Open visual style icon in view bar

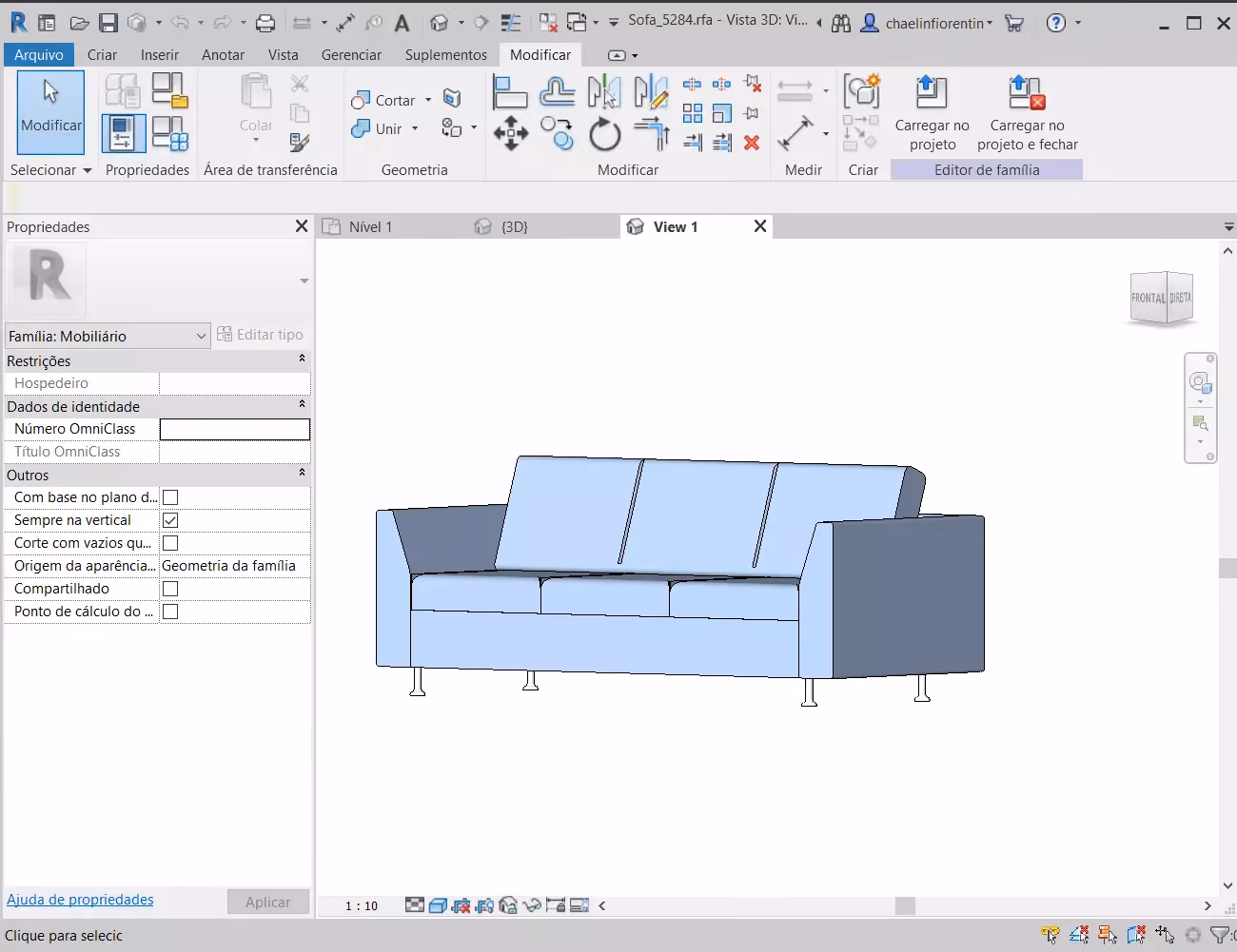438,905
